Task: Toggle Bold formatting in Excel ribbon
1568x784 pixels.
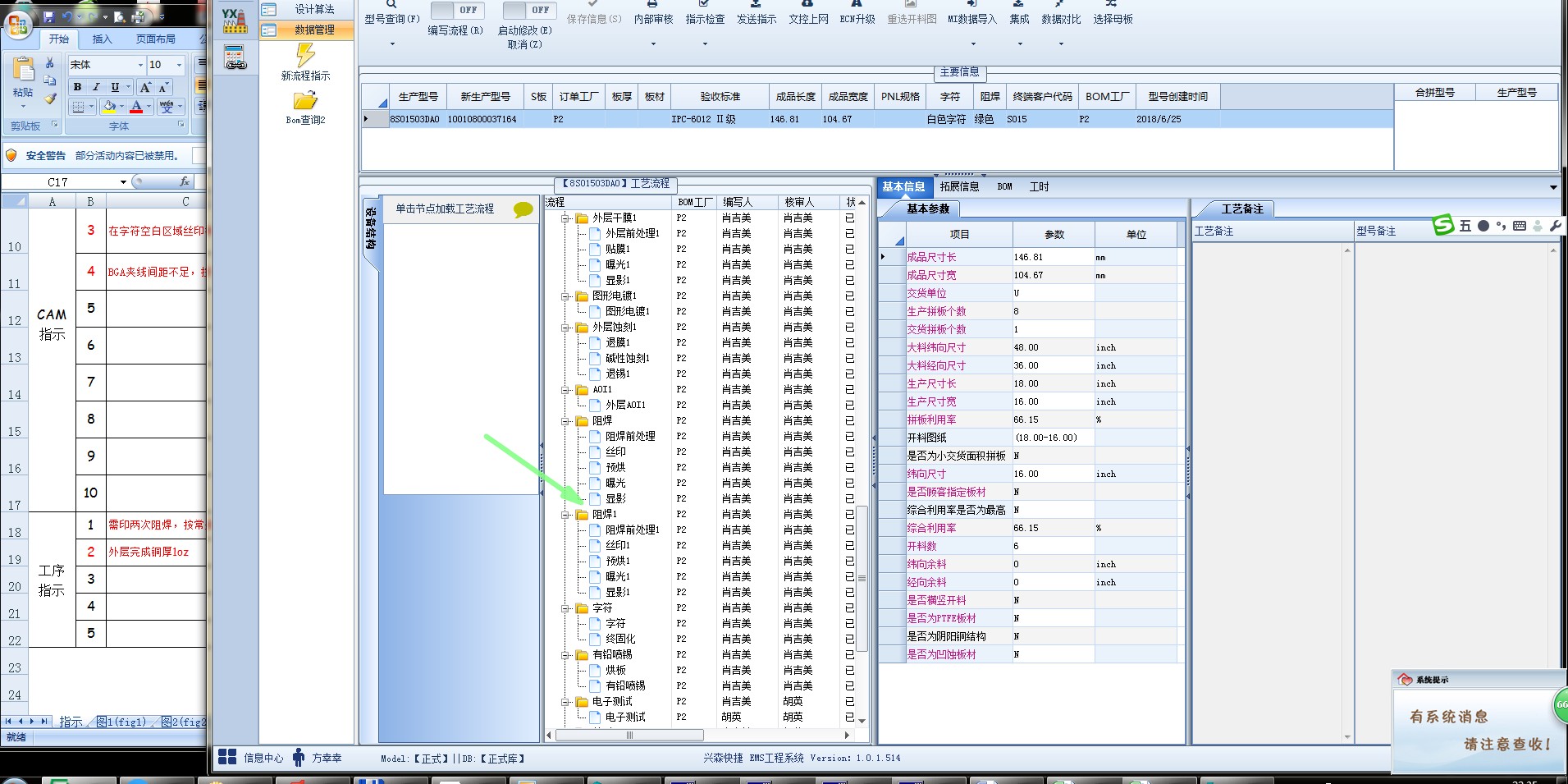Action: 77,87
